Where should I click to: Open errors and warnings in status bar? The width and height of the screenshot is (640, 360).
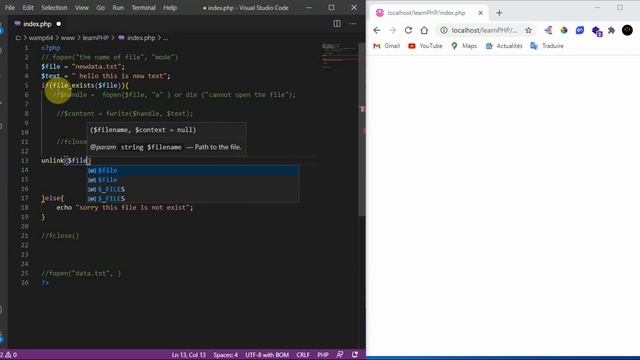click(x=9, y=355)
